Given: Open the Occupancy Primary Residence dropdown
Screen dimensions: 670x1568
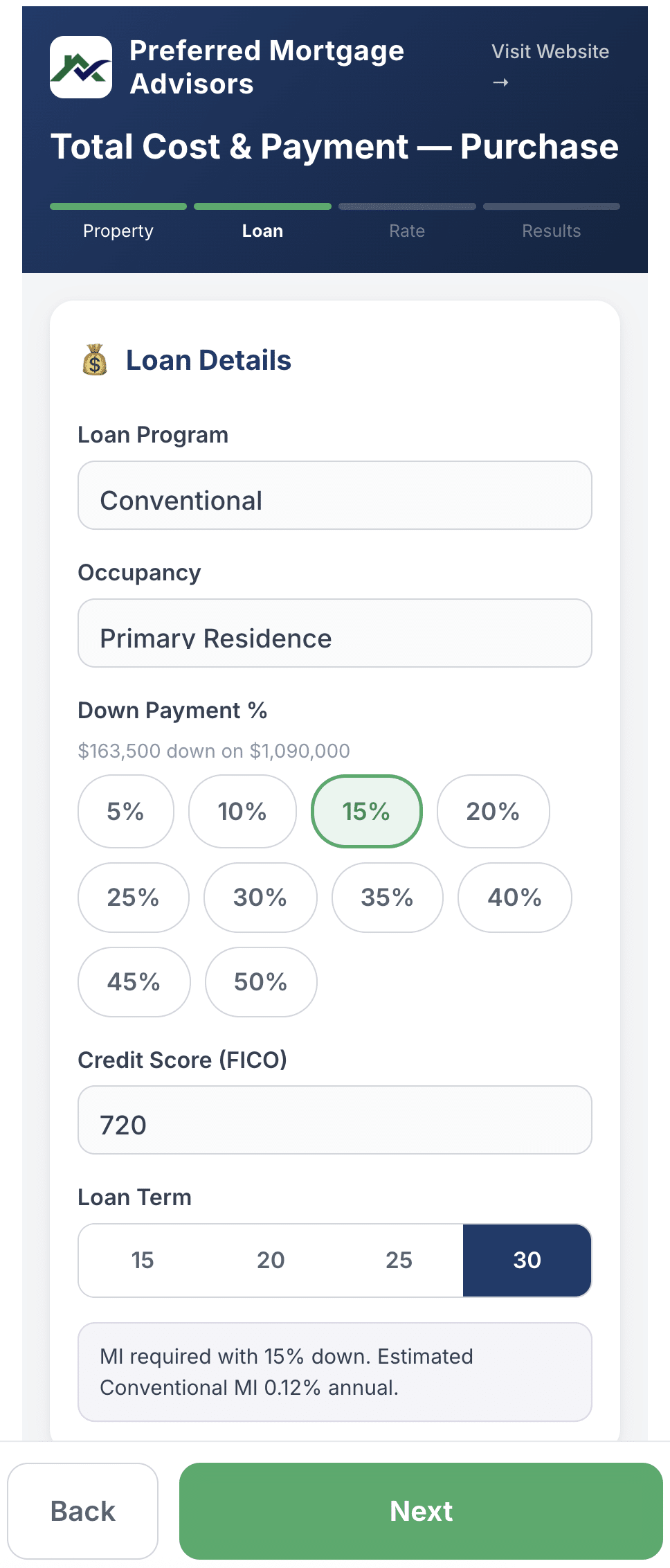Looking at the screenshot, I should coord(335,633).
